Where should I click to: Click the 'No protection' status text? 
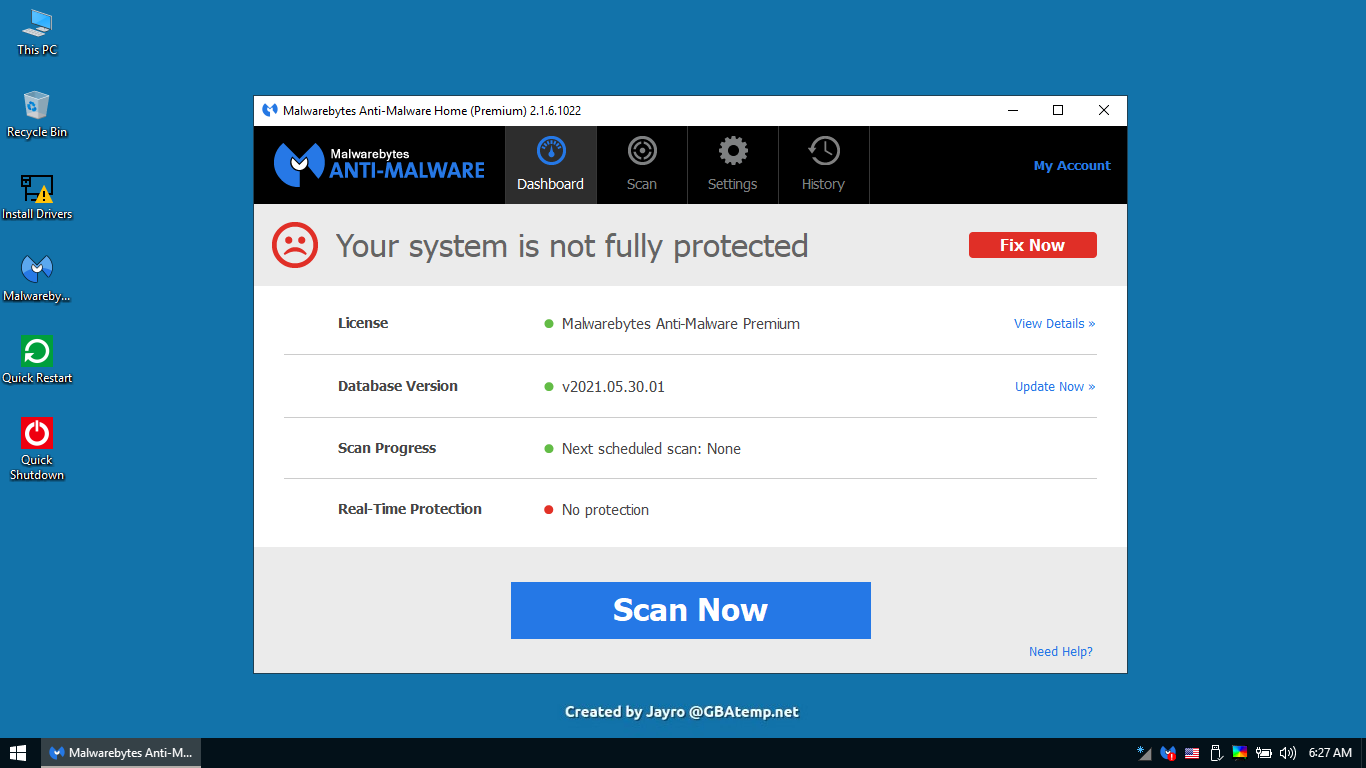tap(605, 510)
